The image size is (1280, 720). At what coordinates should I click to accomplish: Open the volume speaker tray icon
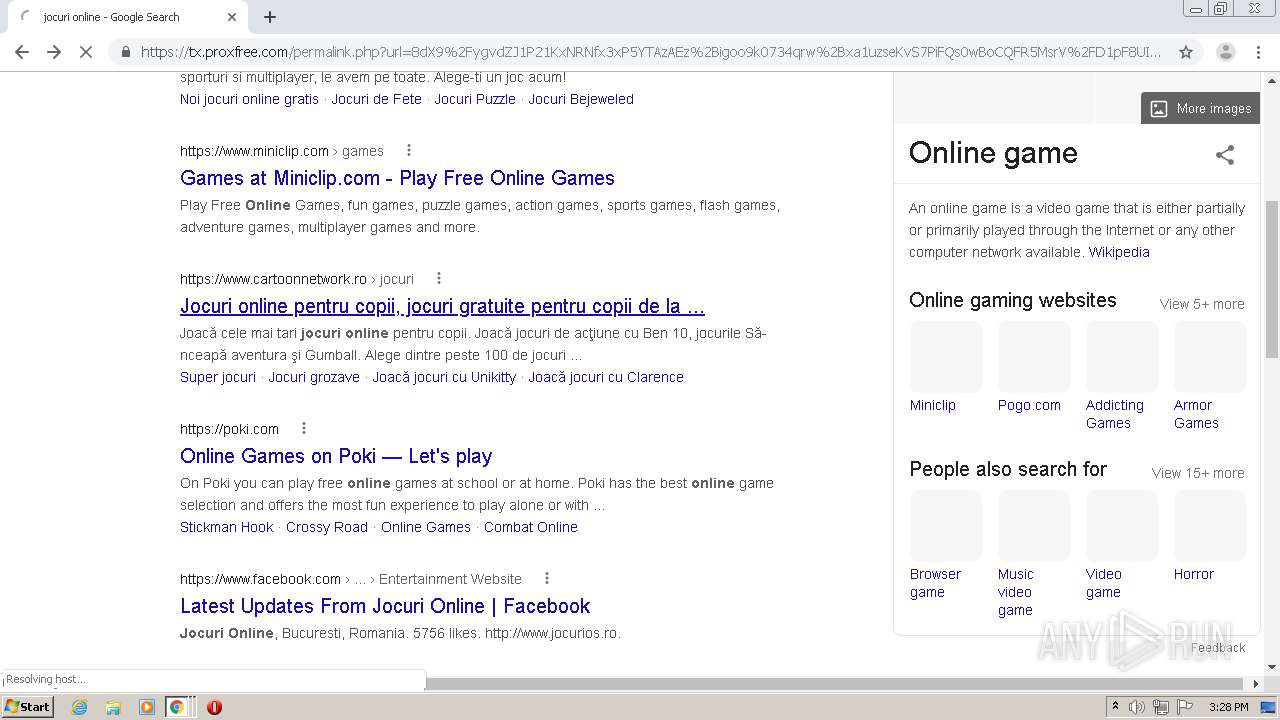coord(1137,707)
